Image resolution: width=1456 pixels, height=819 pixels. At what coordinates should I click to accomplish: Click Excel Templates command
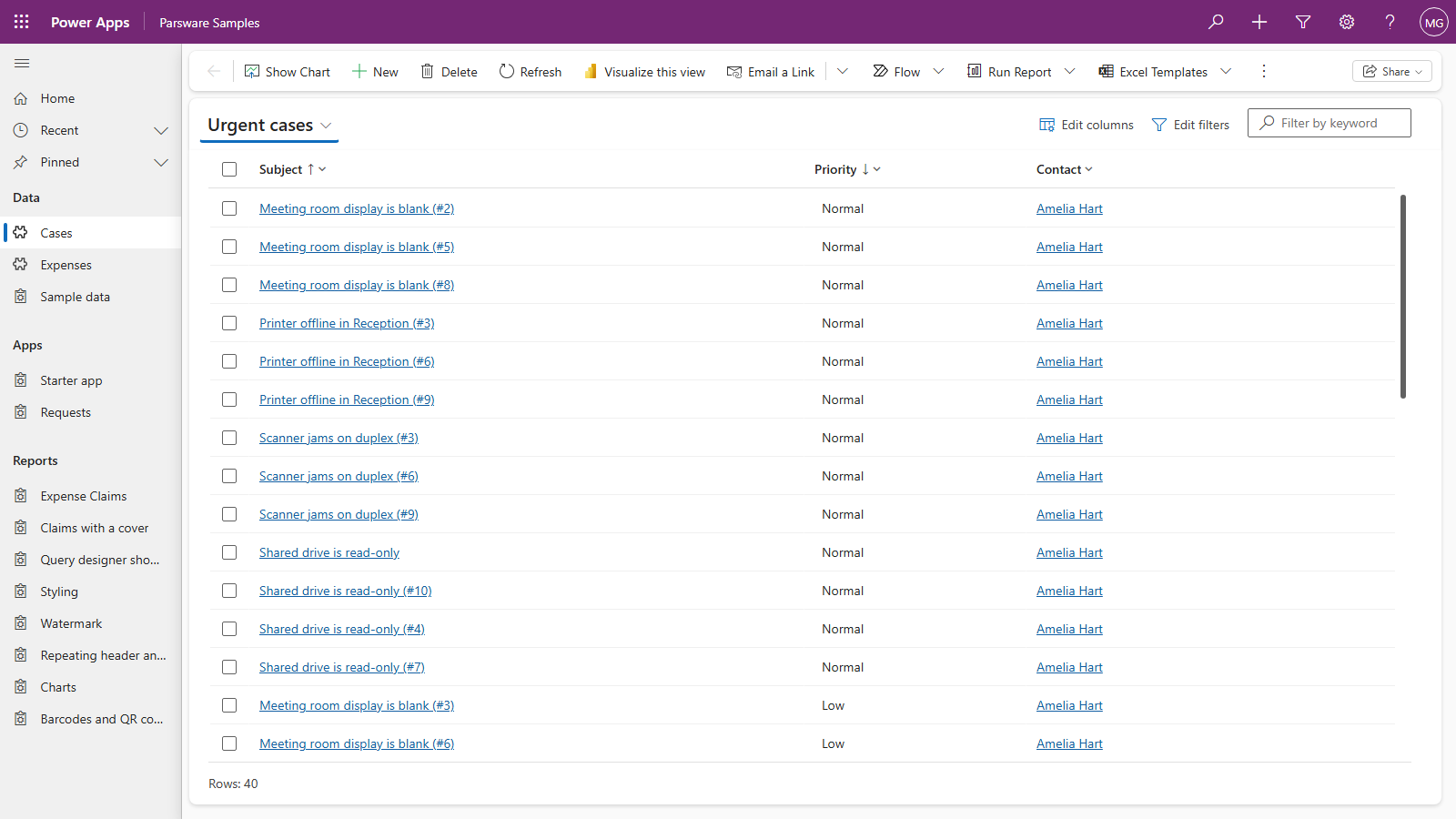(1153, 72)
